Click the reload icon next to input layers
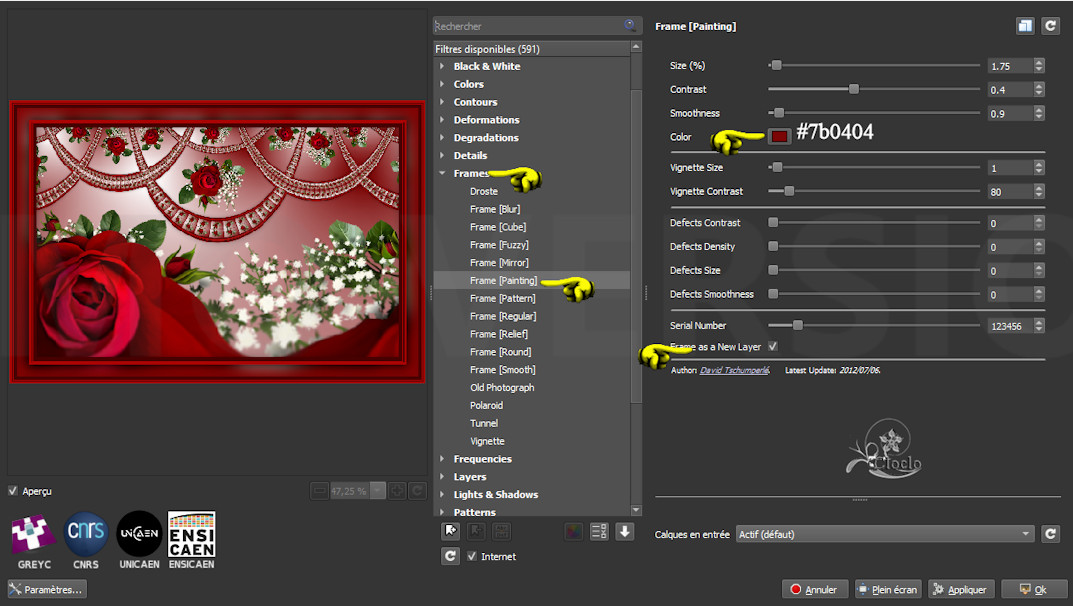Image resolution: width=1073 pixels, height=606 pixels. point(1050,534)
